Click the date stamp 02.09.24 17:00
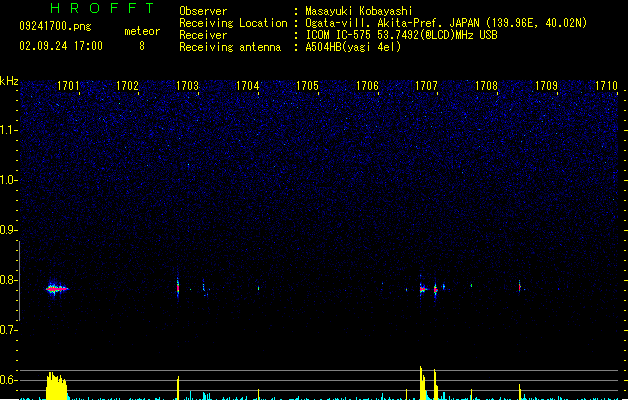The image size is (629, 400). pyautogui.click(x=61, y=46)
